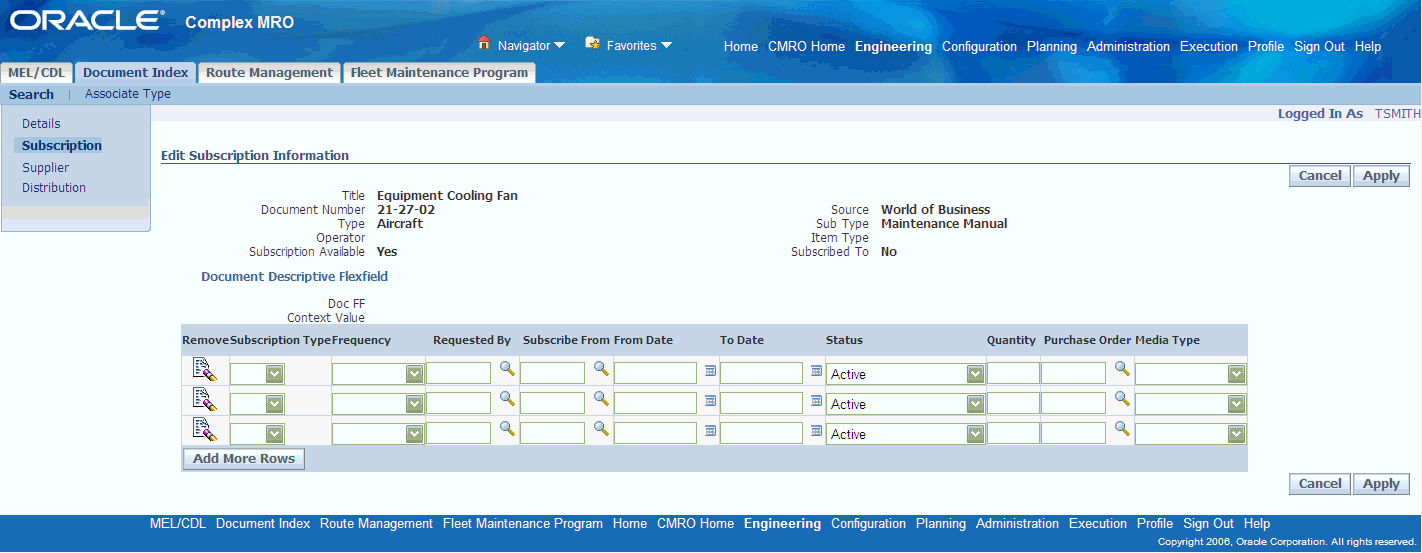This screenshot has width=1422, height=553.
Task: Open Purchase Order search icon in third row
Action: (x=1122, y=428)
